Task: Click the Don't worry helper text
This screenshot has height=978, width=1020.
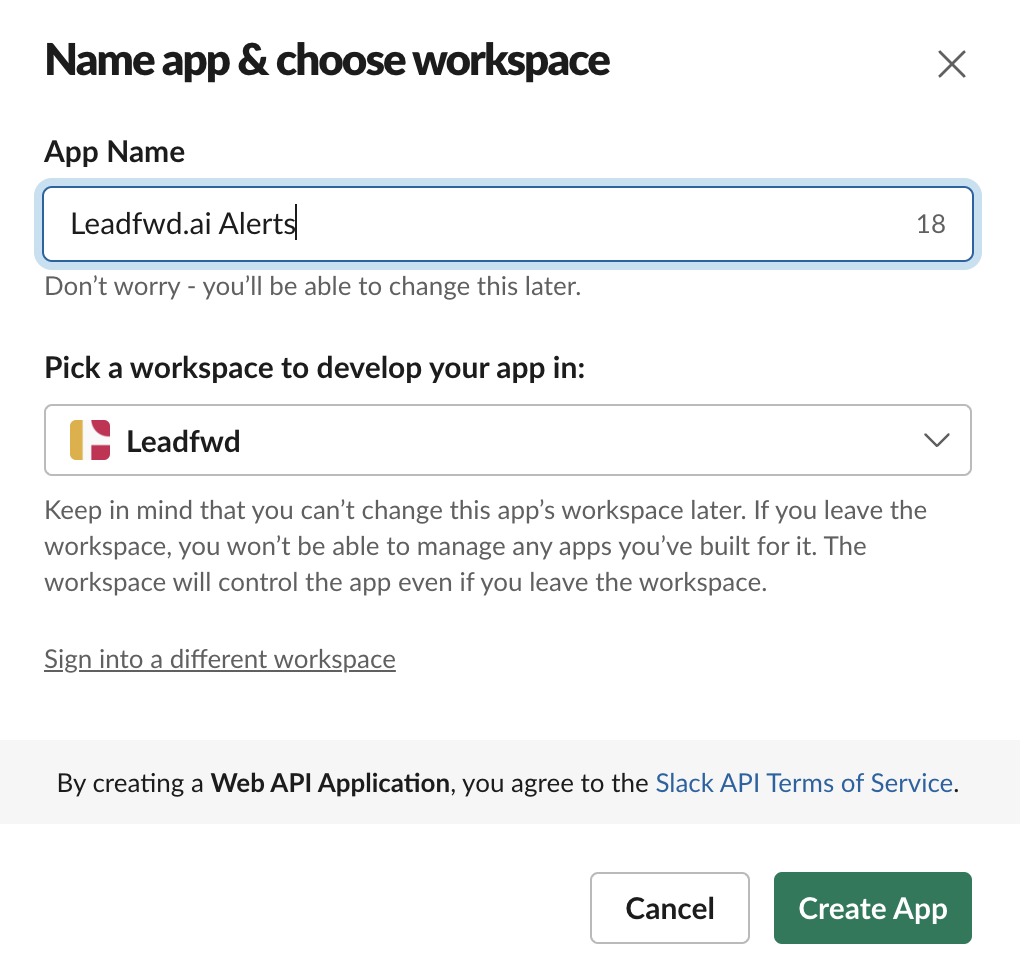Action: coord(313,286)
